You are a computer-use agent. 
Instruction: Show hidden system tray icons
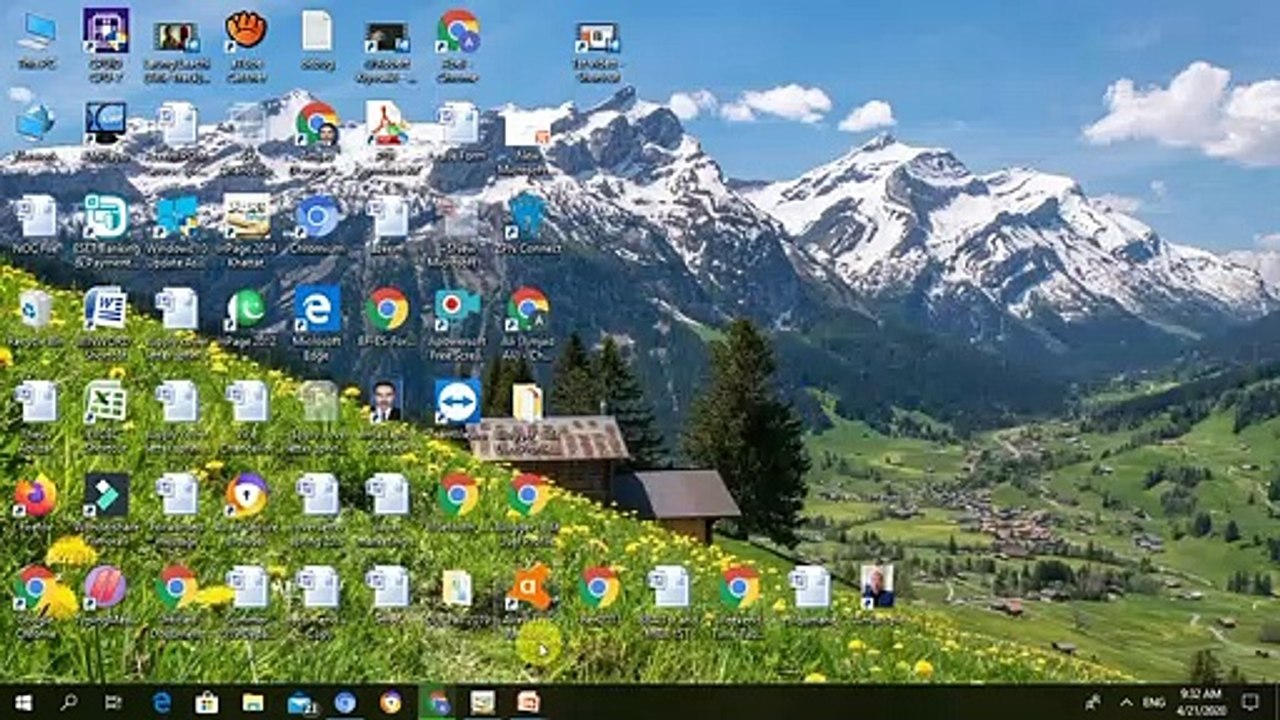coord(1126,702)
